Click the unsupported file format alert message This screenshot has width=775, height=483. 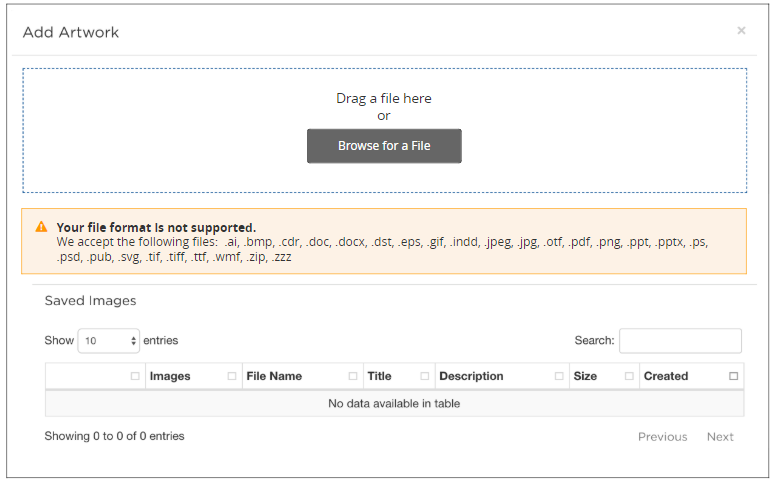click(x=384, y=242)
